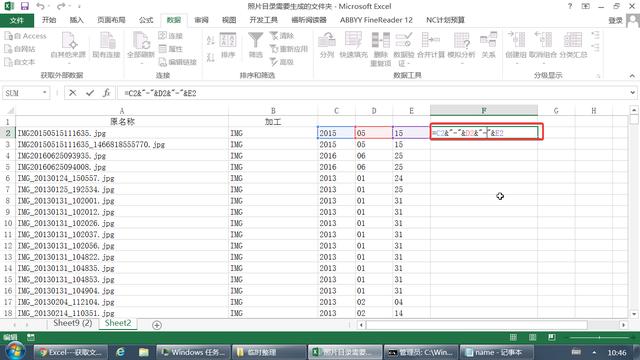The image size is (640, 360).
Task: Click the Undo arrow icon
Action: (40, 6)
